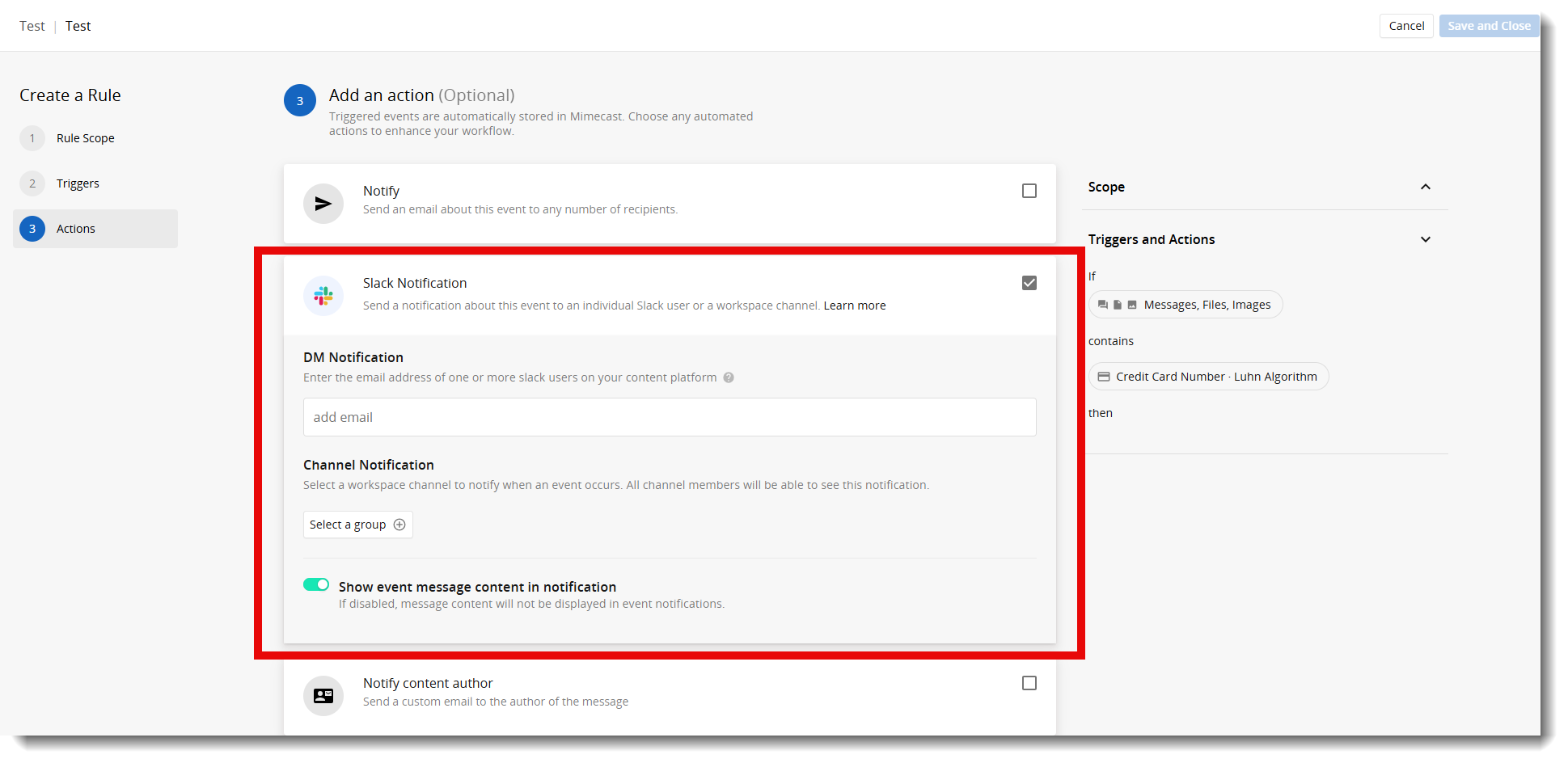This screenshot has width=1568, height=763.
Task: Click the messages icon in Messages, Files, Images chip
Action: click(x=1103, y=305)
